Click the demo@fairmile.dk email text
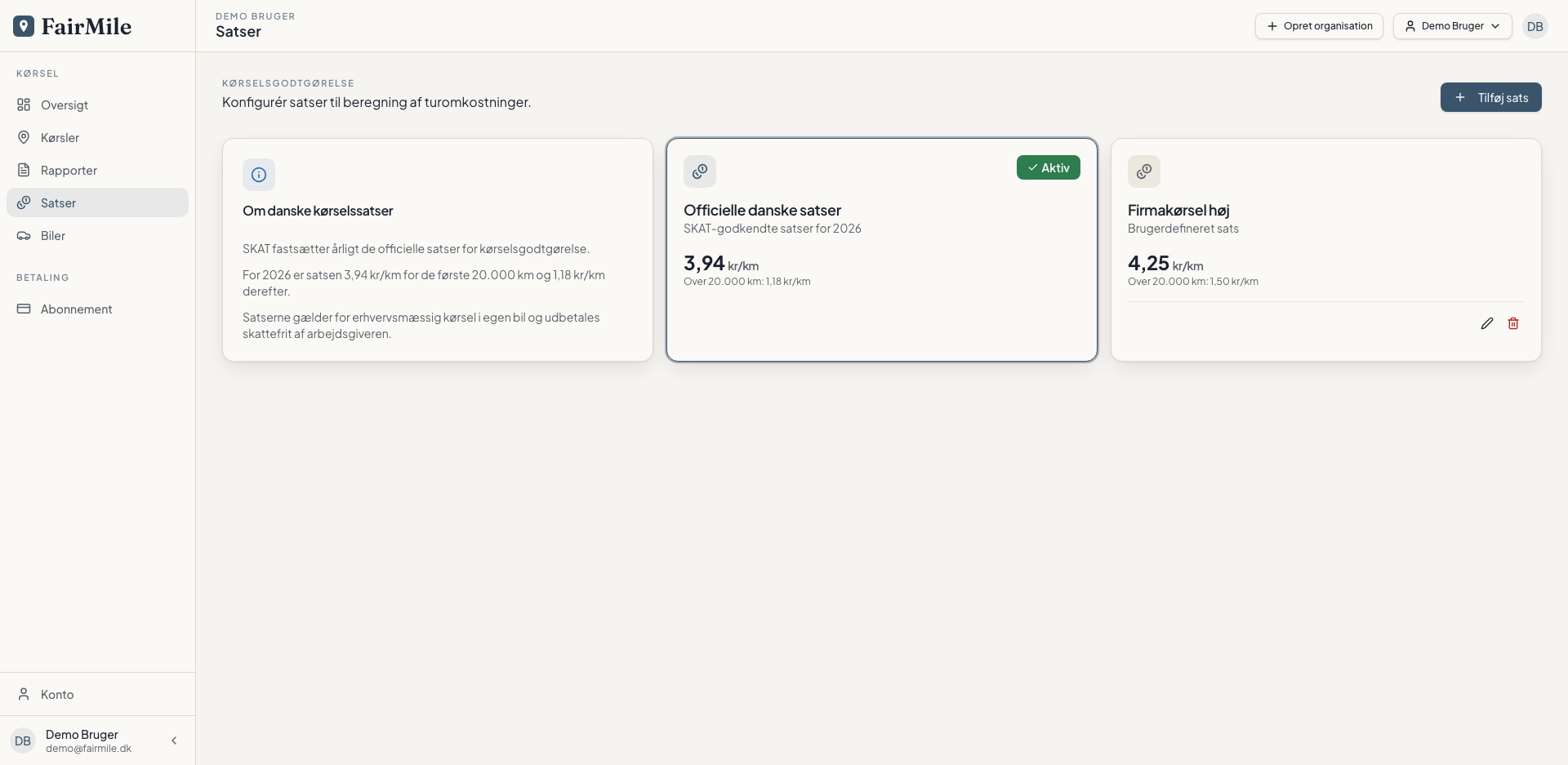Screen dimensions: 1568x765 click(x=88, y=749)
